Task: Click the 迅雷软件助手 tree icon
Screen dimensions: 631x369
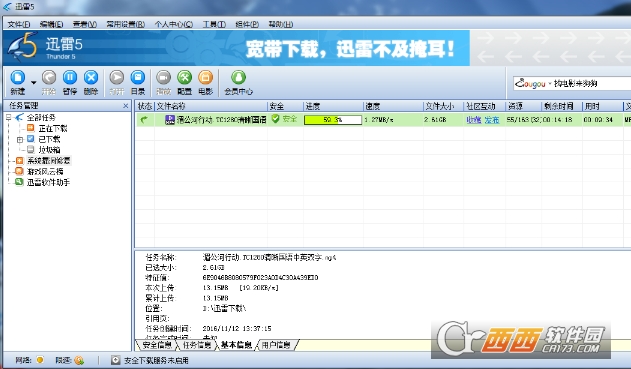Action: coord(19,182)
